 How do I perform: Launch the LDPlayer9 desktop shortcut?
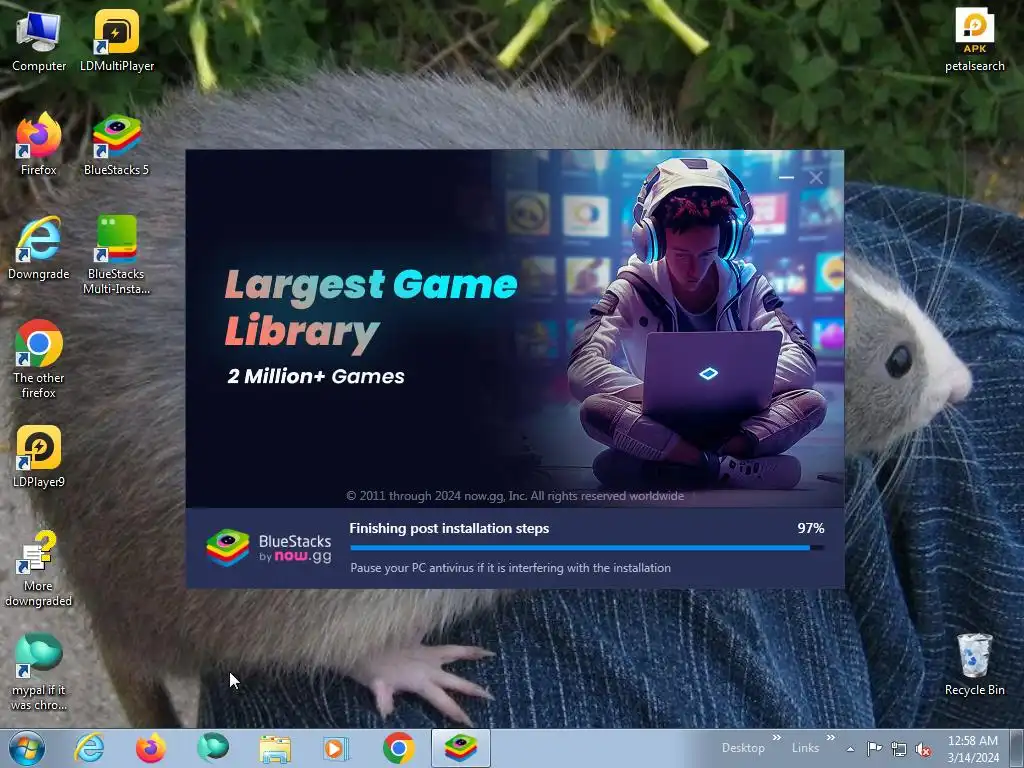[x=39, y=456]
